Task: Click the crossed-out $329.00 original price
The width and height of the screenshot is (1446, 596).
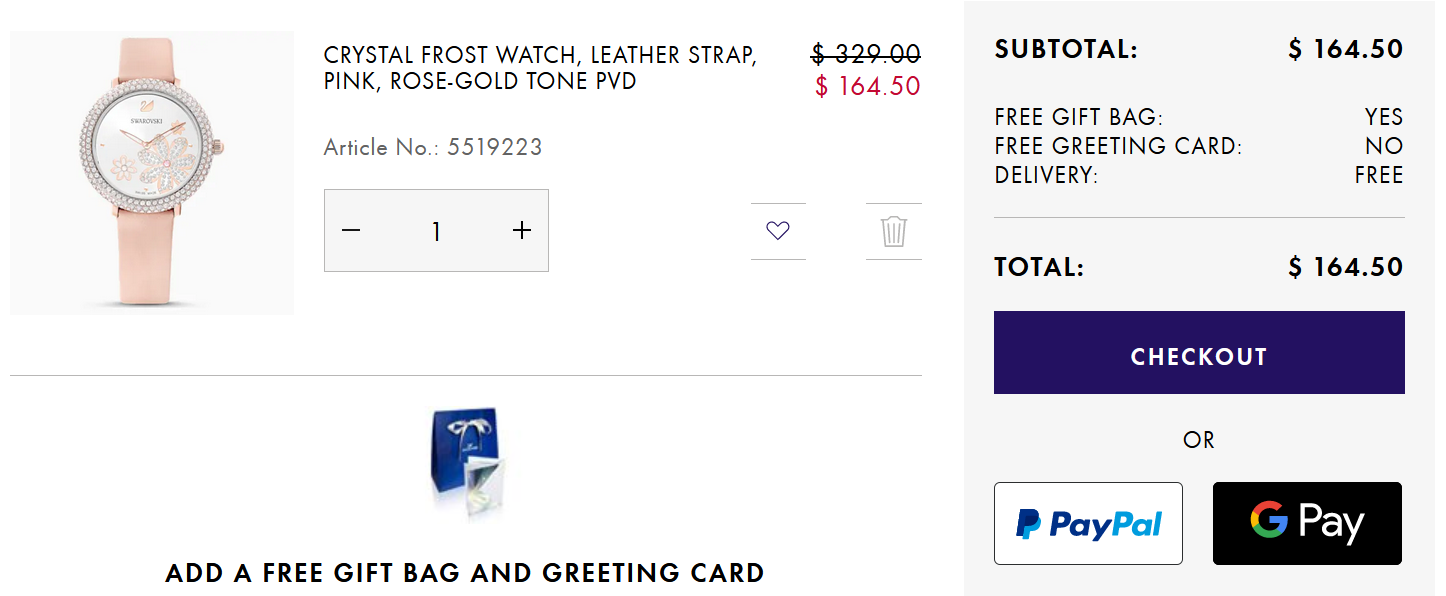Action: (x=866, y=54)
